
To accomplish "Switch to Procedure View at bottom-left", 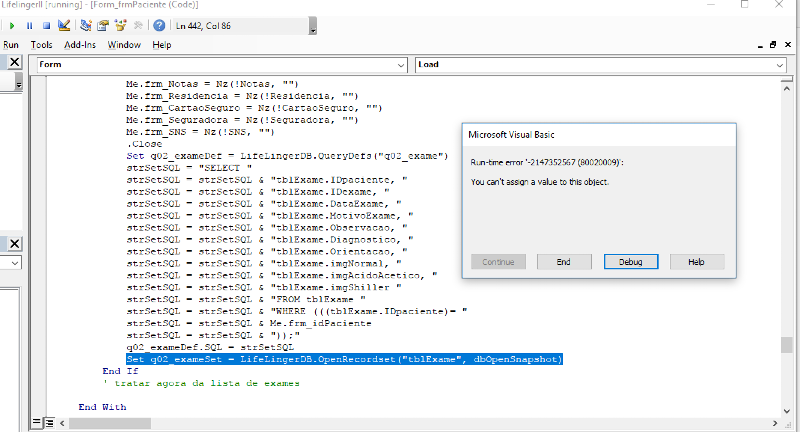I will point(38,423).
